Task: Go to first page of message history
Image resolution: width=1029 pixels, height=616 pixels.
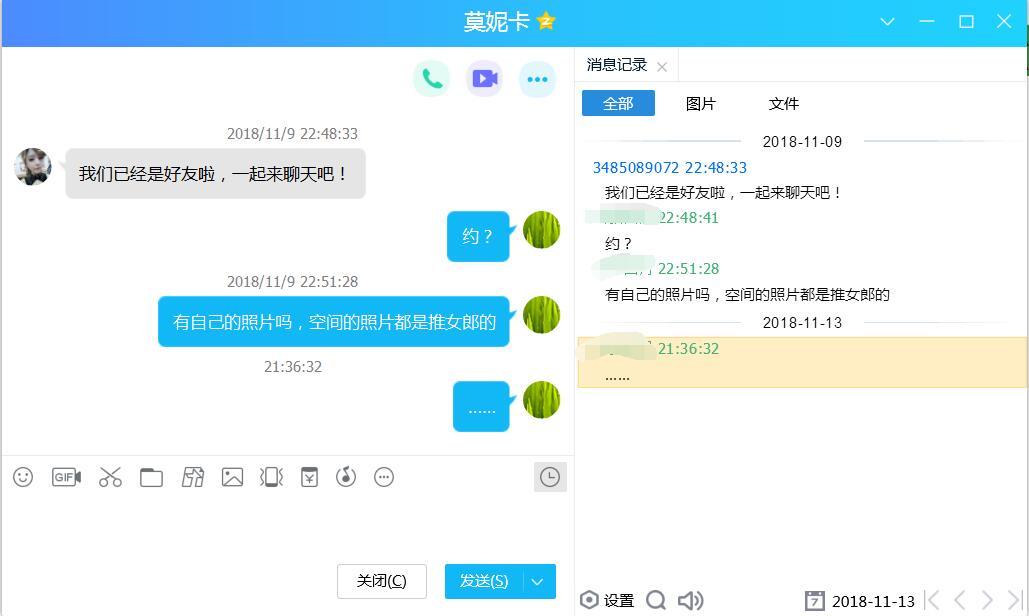Action: (933, 600)
